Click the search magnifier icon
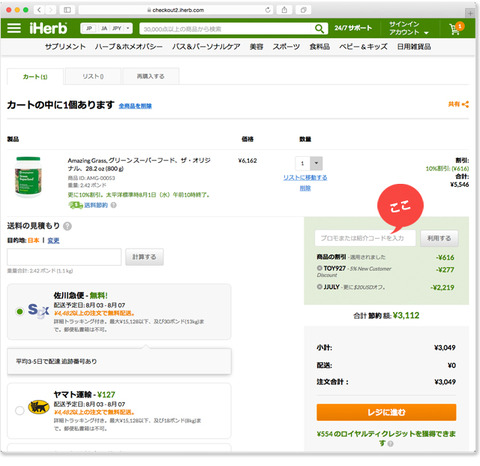The width and height of the screenshot is (480, 466). [x=319, y=29]
